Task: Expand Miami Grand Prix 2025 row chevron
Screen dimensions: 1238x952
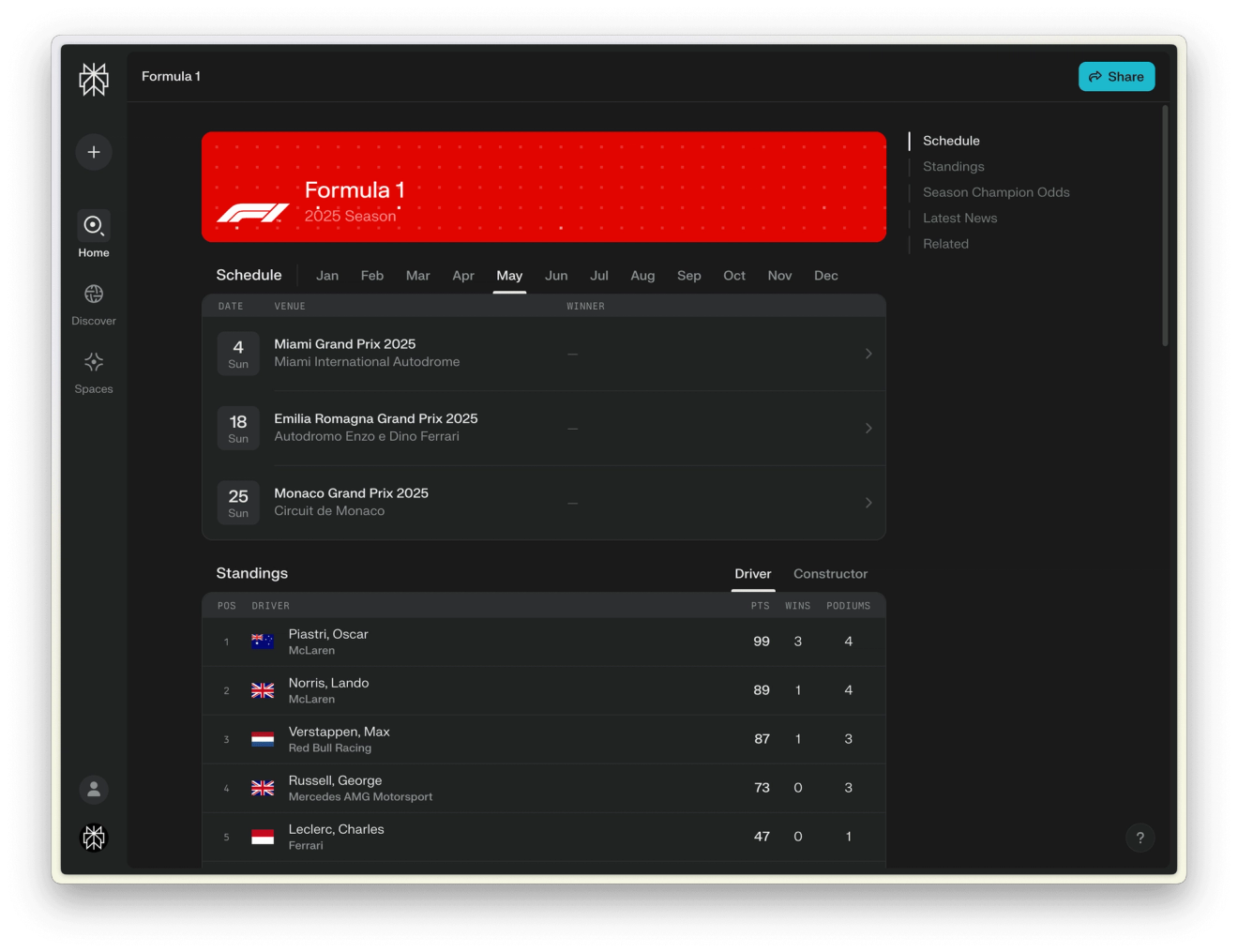Action: [868, 354]
